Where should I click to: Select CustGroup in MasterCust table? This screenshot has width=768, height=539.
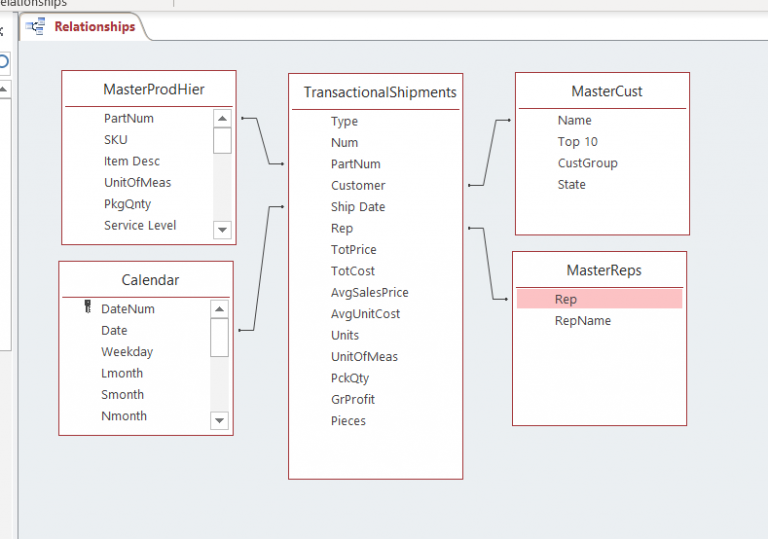coord(587,163)
